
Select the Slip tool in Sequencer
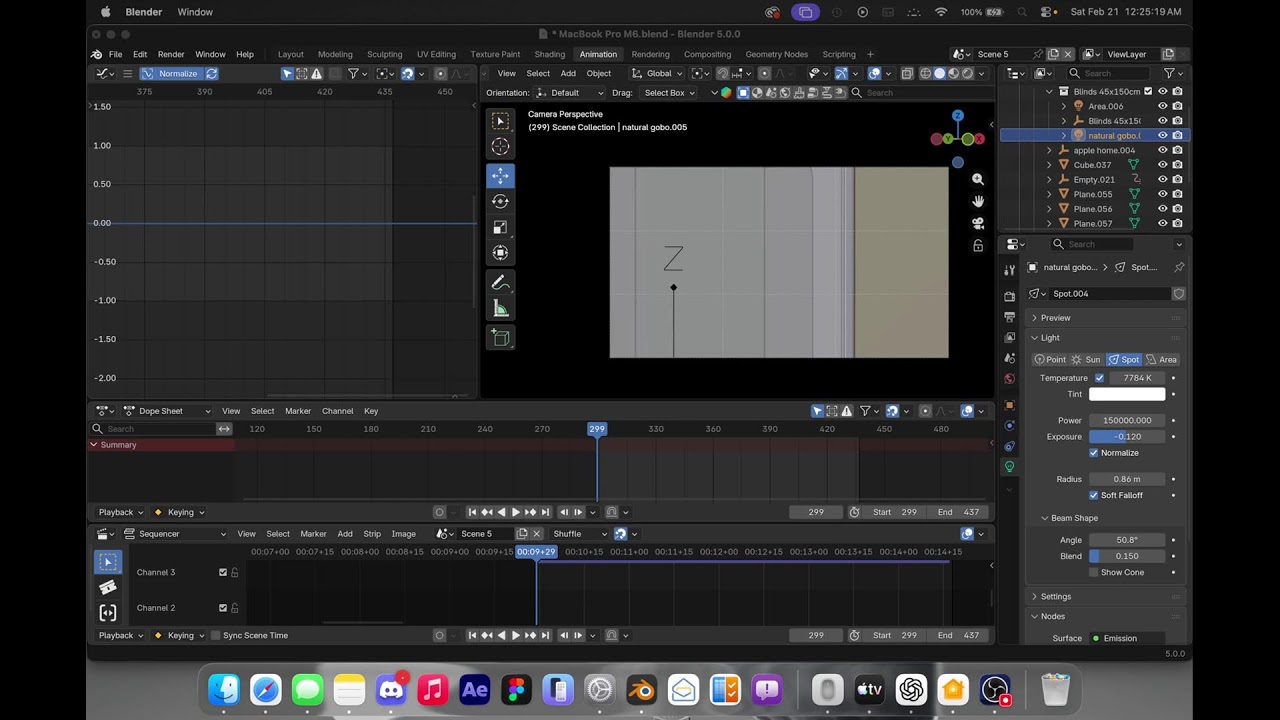pos(108,612)
